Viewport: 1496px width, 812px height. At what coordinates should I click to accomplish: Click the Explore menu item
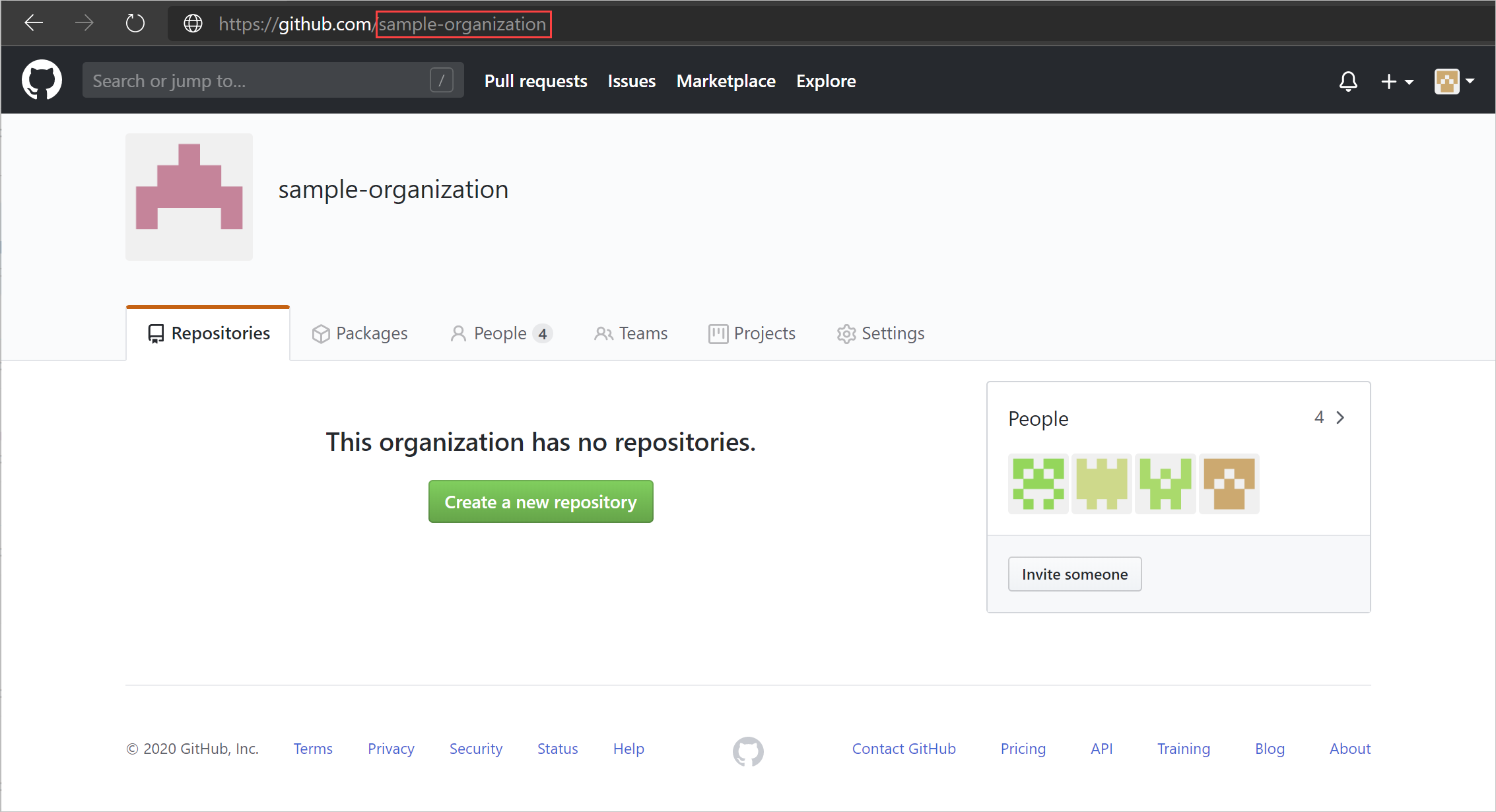pos(824,81)
